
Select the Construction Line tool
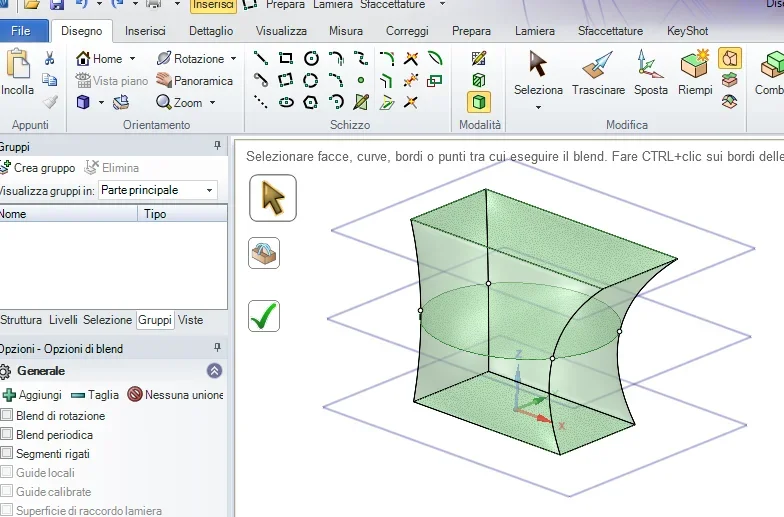coord(260,102)
